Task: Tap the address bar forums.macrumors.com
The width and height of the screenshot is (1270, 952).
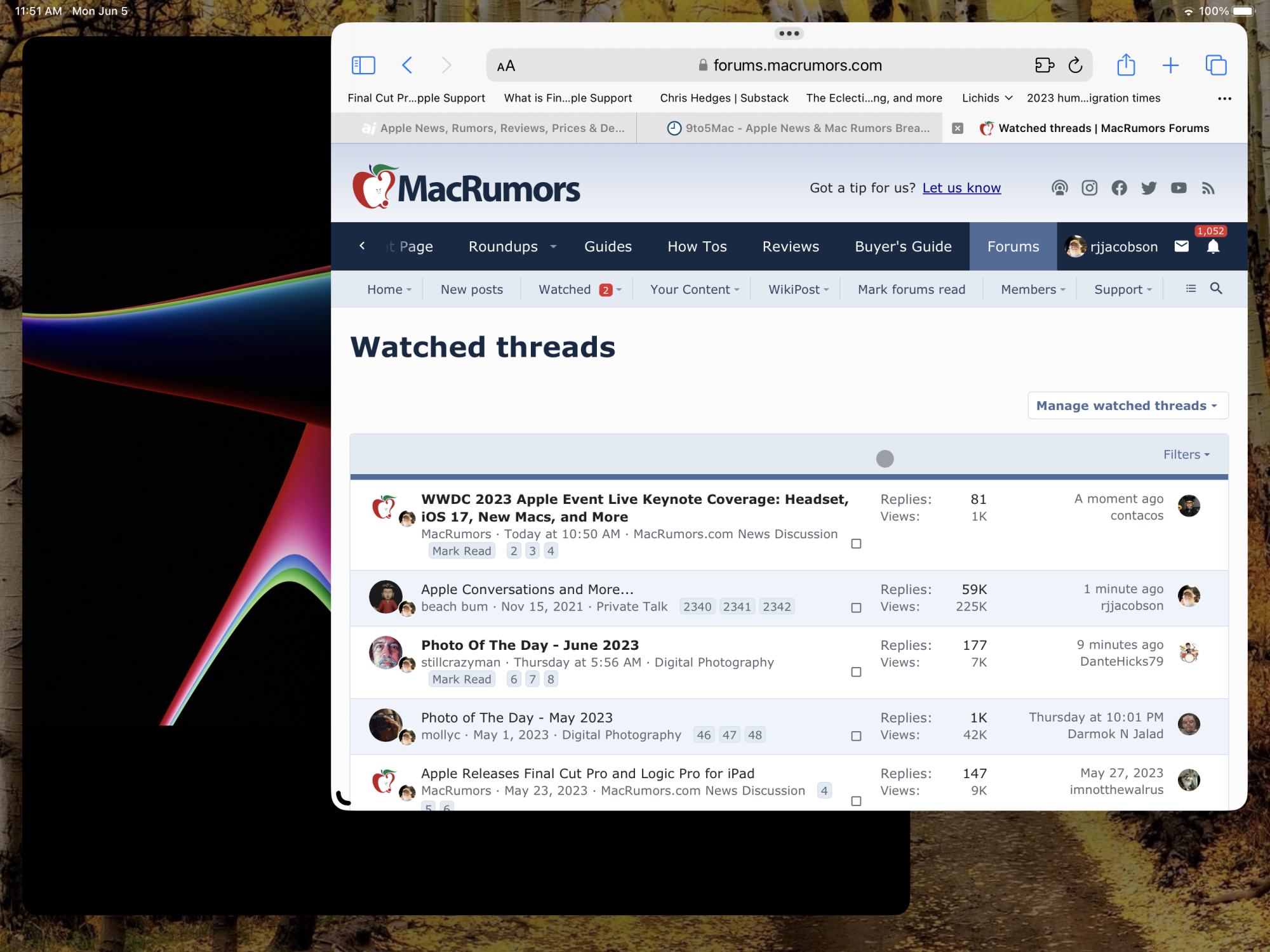Action: [789, 65]
